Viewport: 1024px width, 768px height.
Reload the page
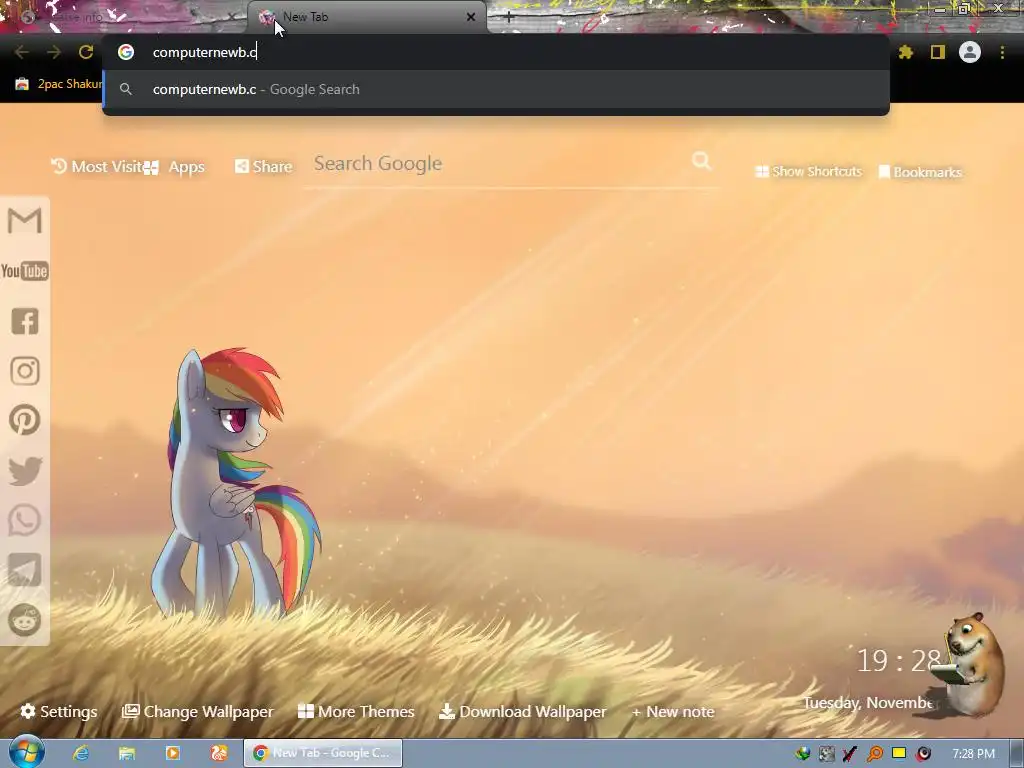click(86, 52)
